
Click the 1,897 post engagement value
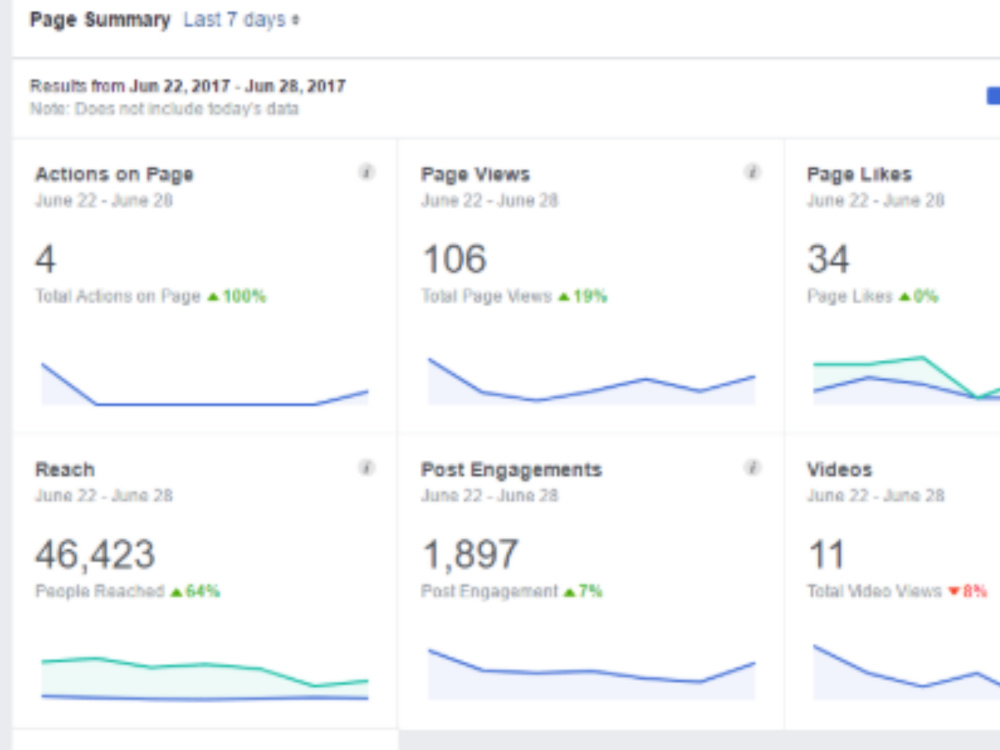click(x=471, y=555)
